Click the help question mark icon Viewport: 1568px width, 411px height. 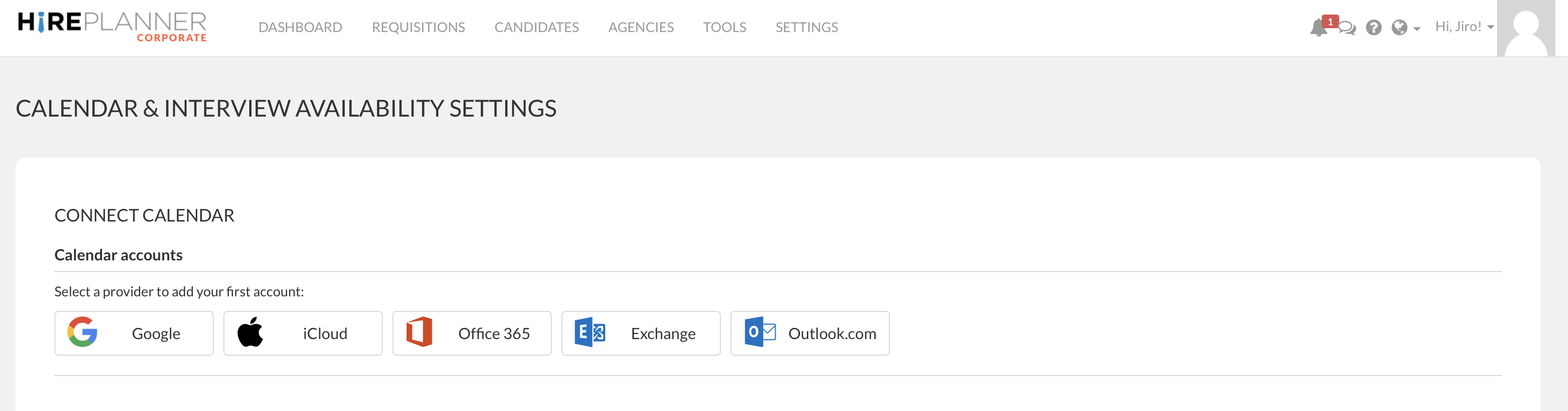pyautogui.click(x=1373, y=27)
